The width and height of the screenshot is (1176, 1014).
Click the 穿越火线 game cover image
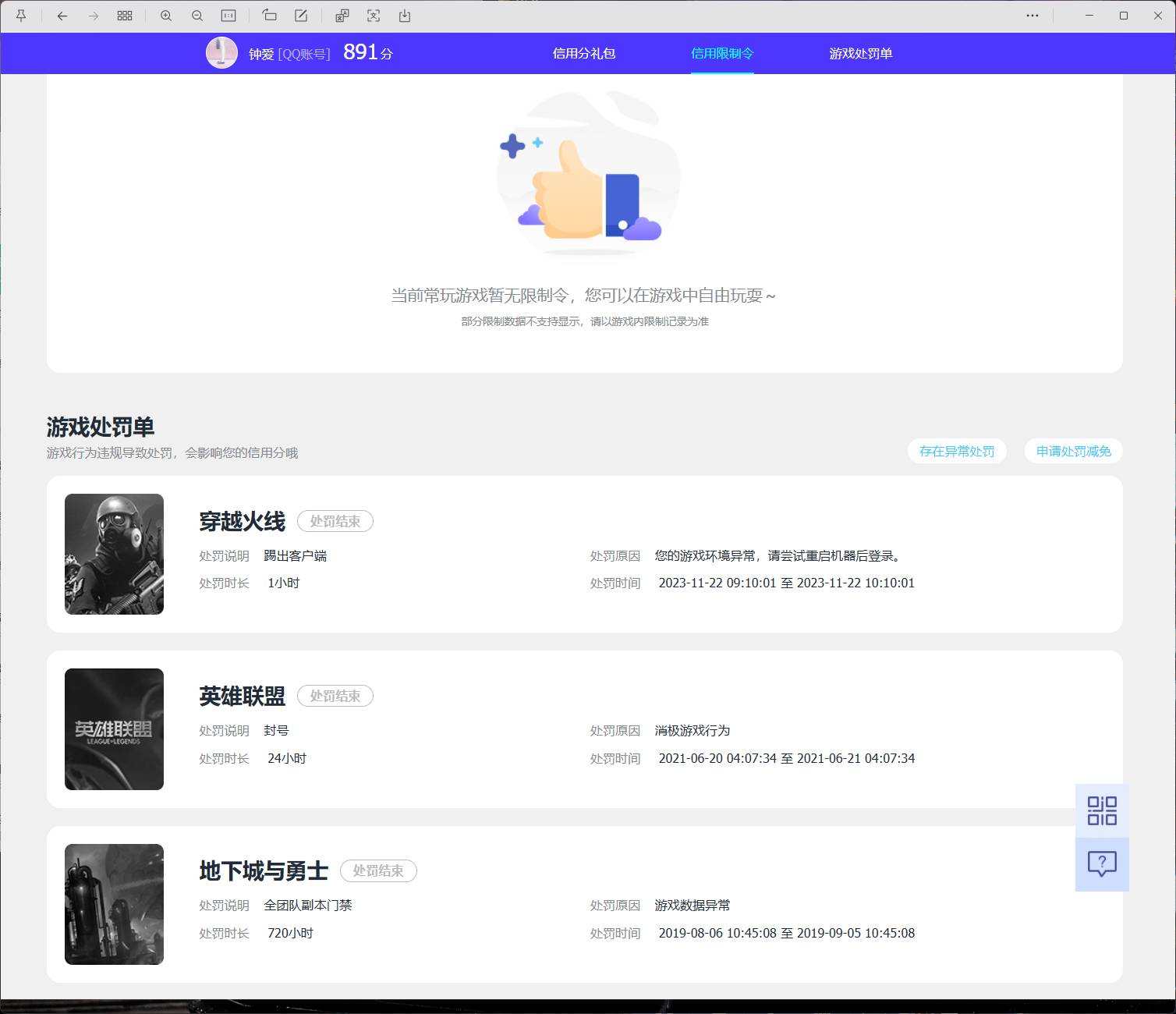click(x=114, y=554)
